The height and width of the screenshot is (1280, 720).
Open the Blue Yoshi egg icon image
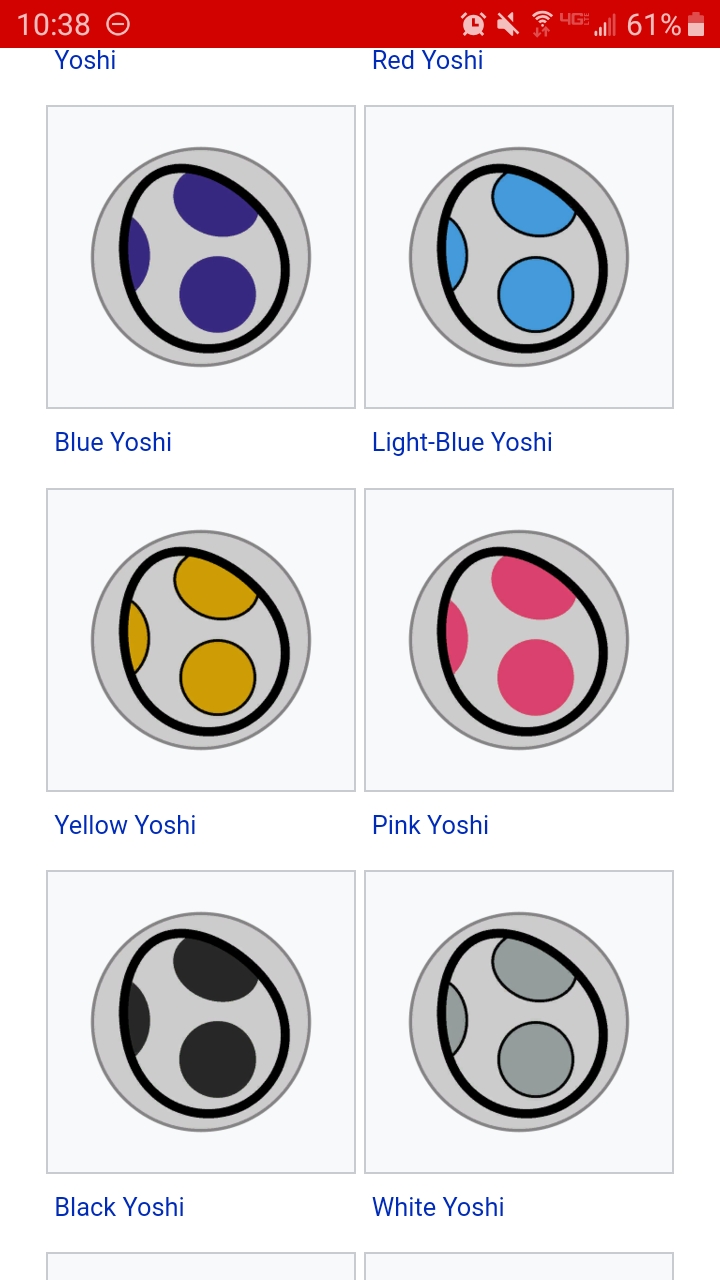point(201,257)
